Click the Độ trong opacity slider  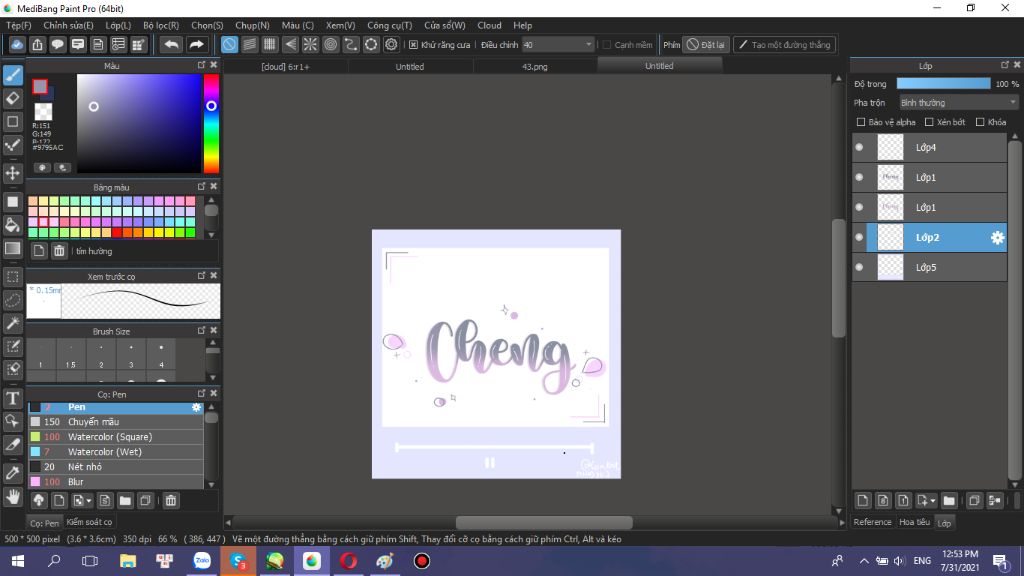(x=943, y=84)
